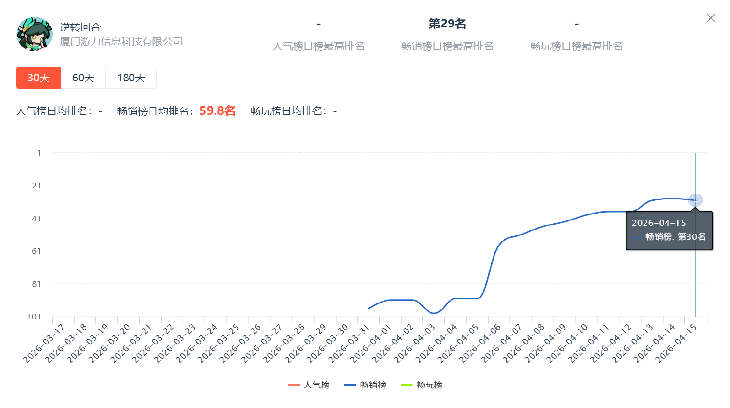Image resolution: width=730 pixels, height=408 pixels.
Task: Toggle the 人气榜 red legend series
Action: point(309,385)
